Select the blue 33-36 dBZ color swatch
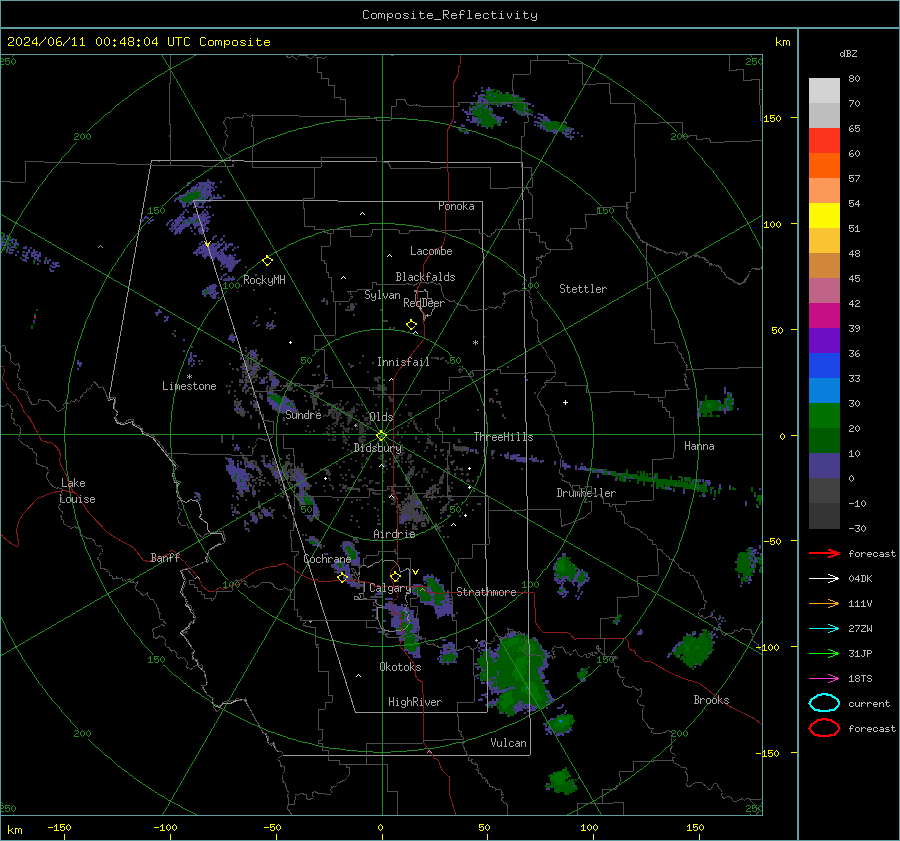 click(x=824, y=366)
